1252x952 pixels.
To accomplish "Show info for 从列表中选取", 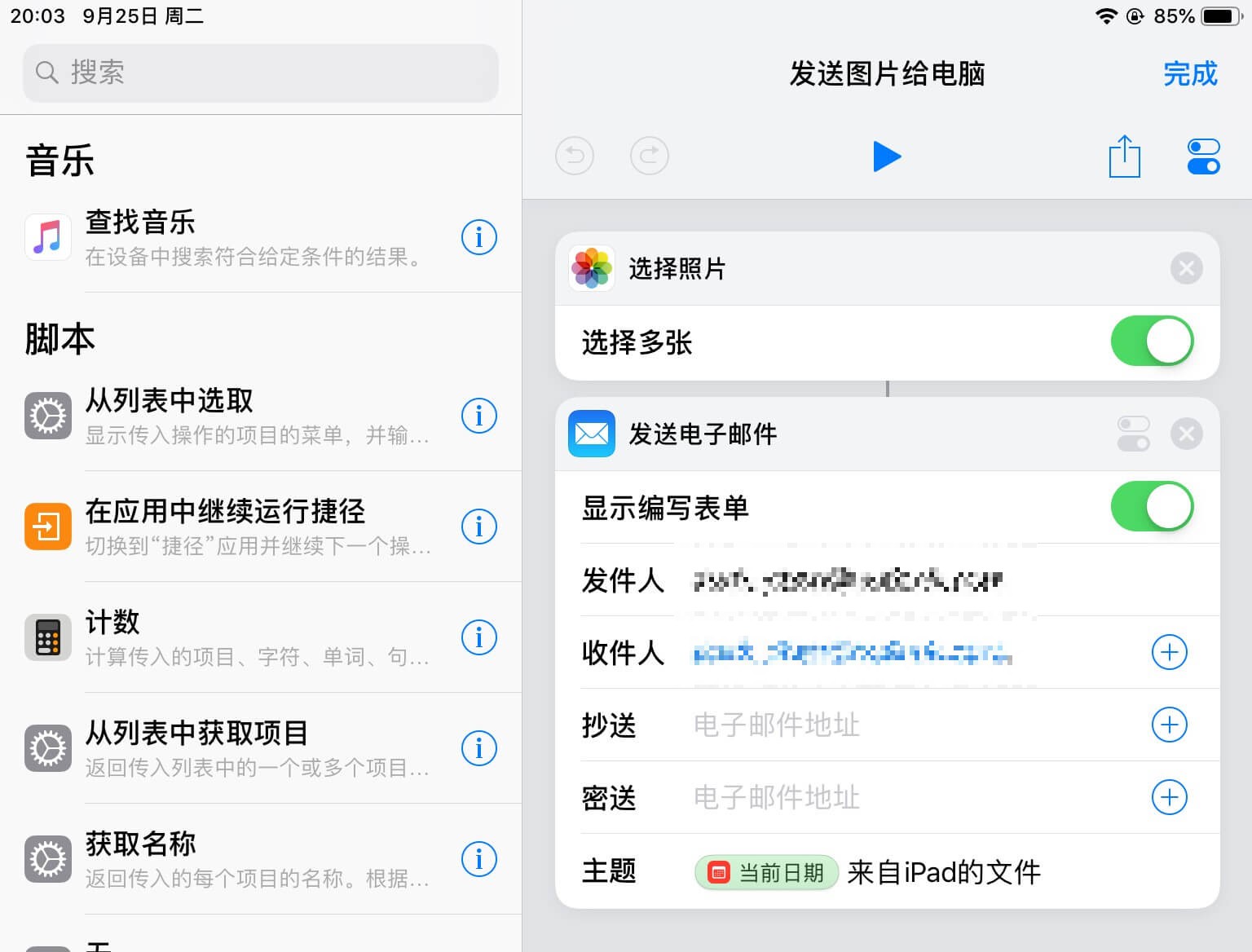I will tap(479, 416).
